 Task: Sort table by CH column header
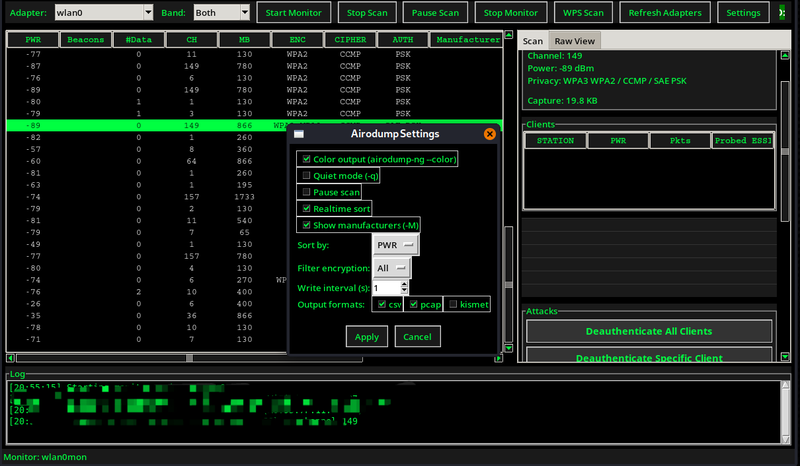pos(192,39)
